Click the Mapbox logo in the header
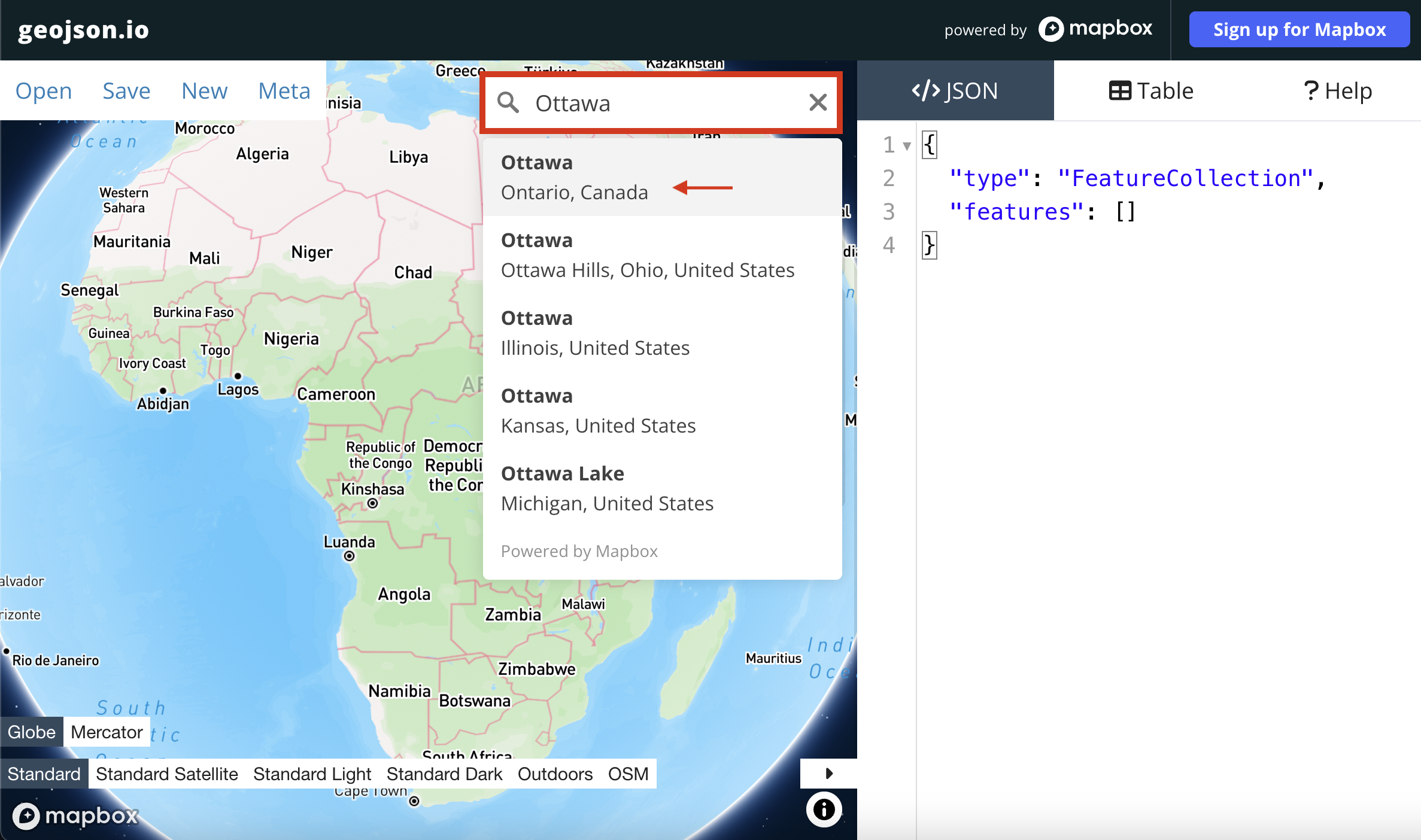The height and width of the screenshot is (840, 1421). point(1095,29)
